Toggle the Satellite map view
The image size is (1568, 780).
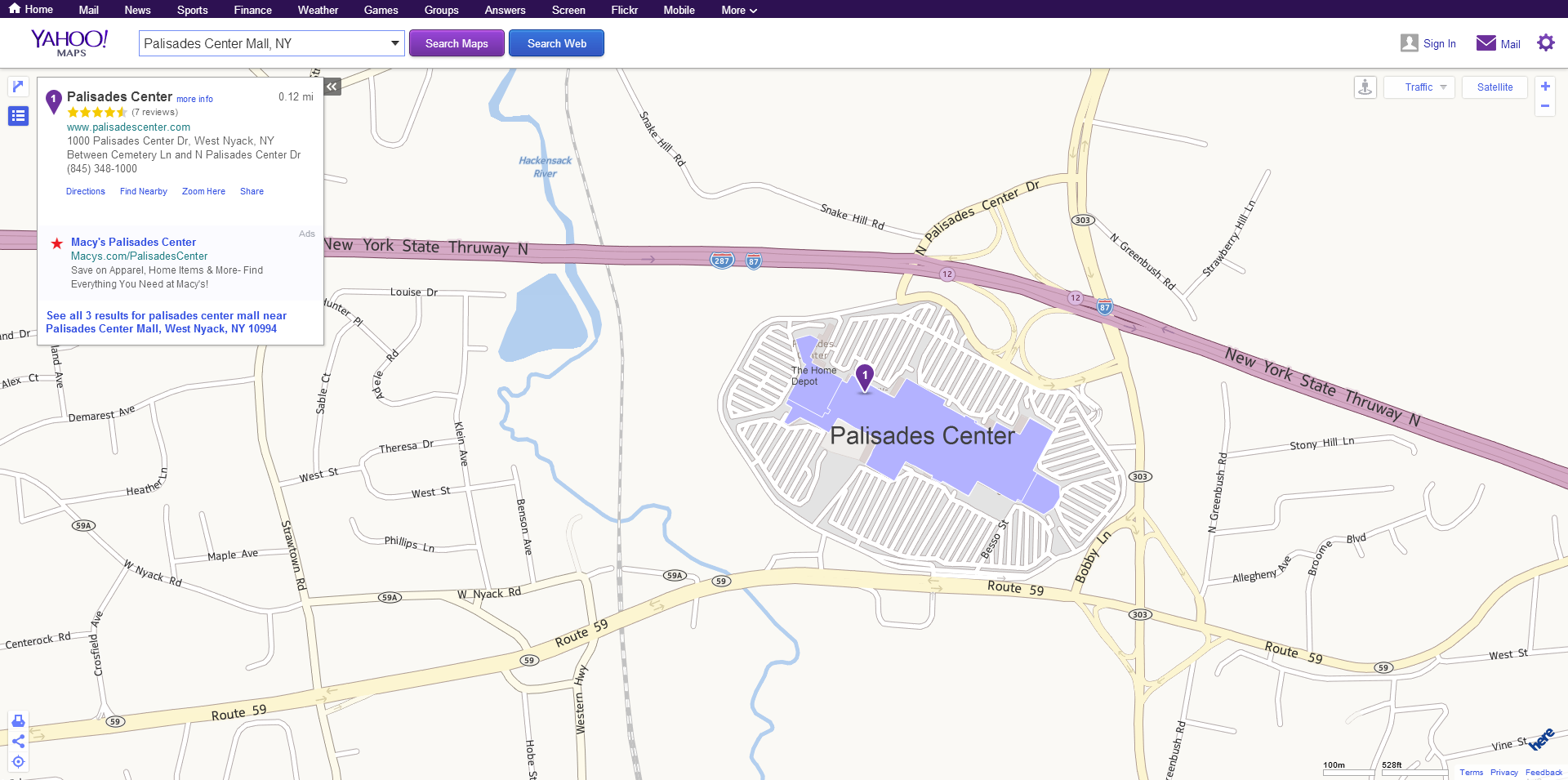[x=1494, y=87]
